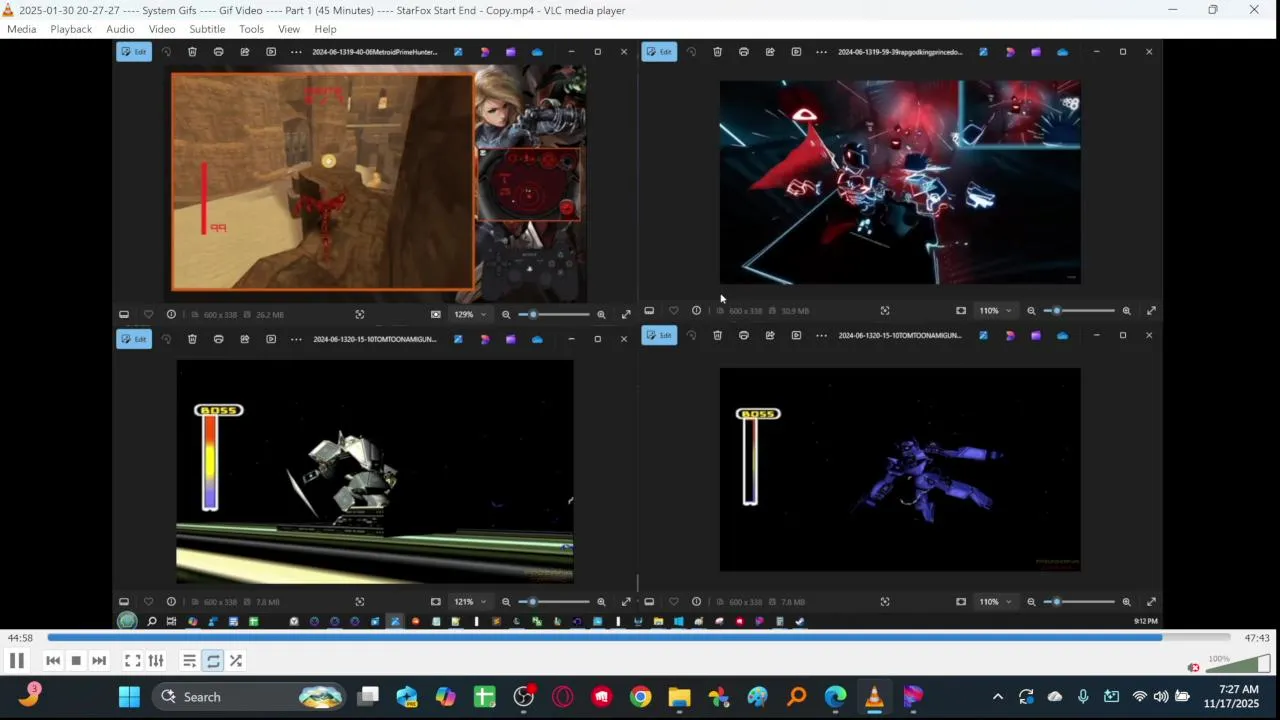Stop VLC playback
This screenshot has height=720, width=1280.
pyautogui.click(x=76, y=661)
